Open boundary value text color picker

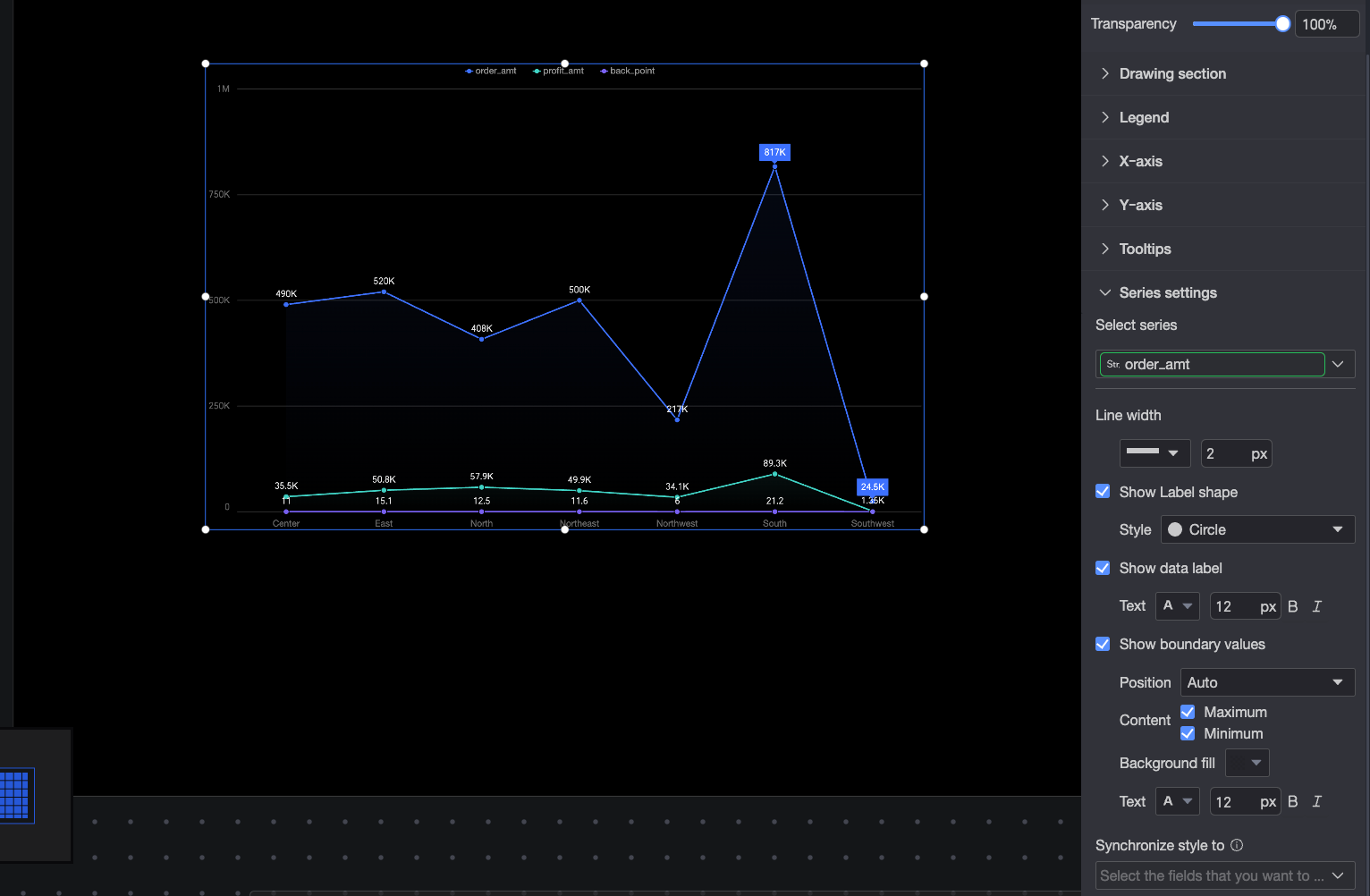pos(1177,801)
